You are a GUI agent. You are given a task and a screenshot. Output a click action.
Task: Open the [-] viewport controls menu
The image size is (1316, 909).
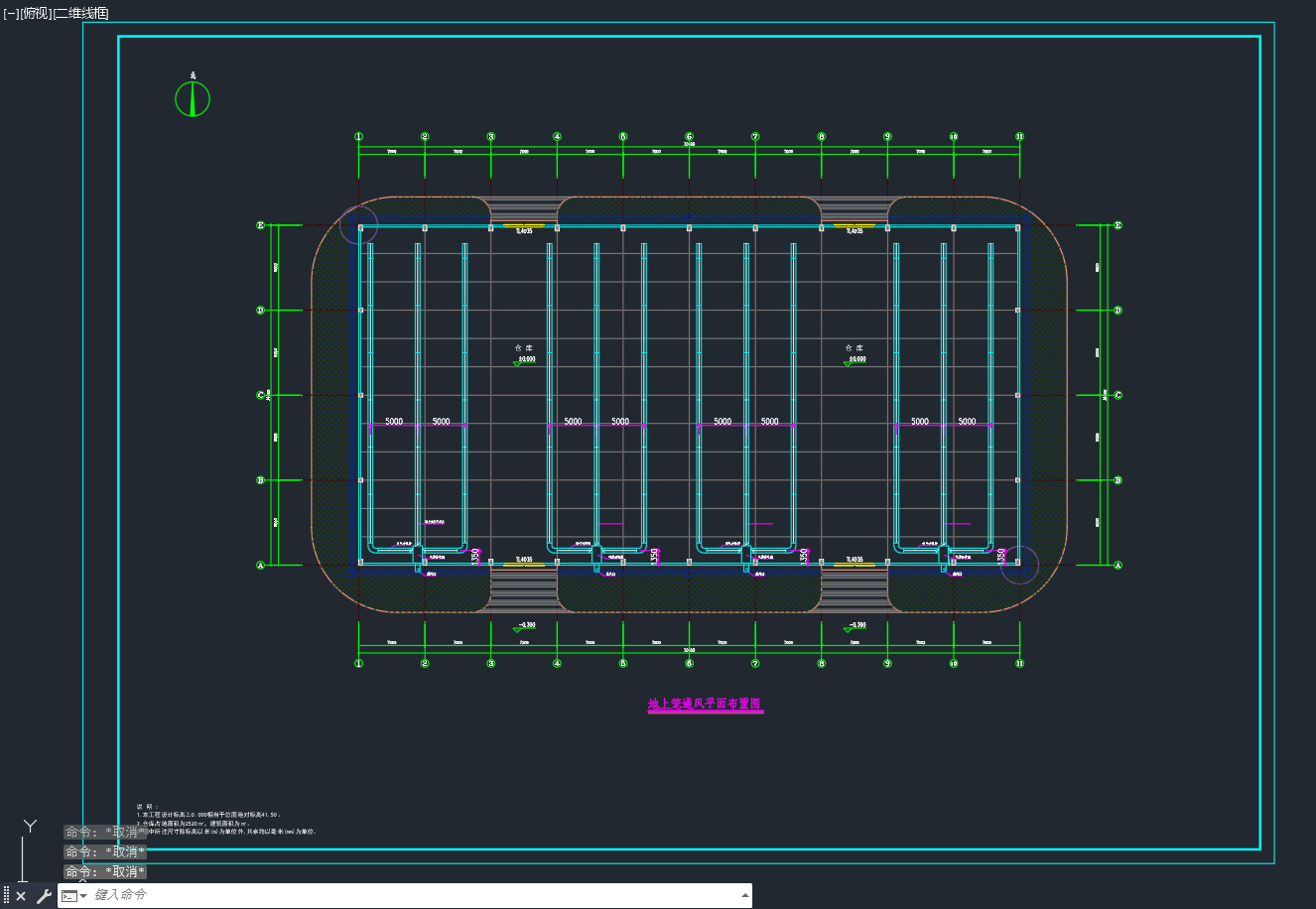point(11,13)
